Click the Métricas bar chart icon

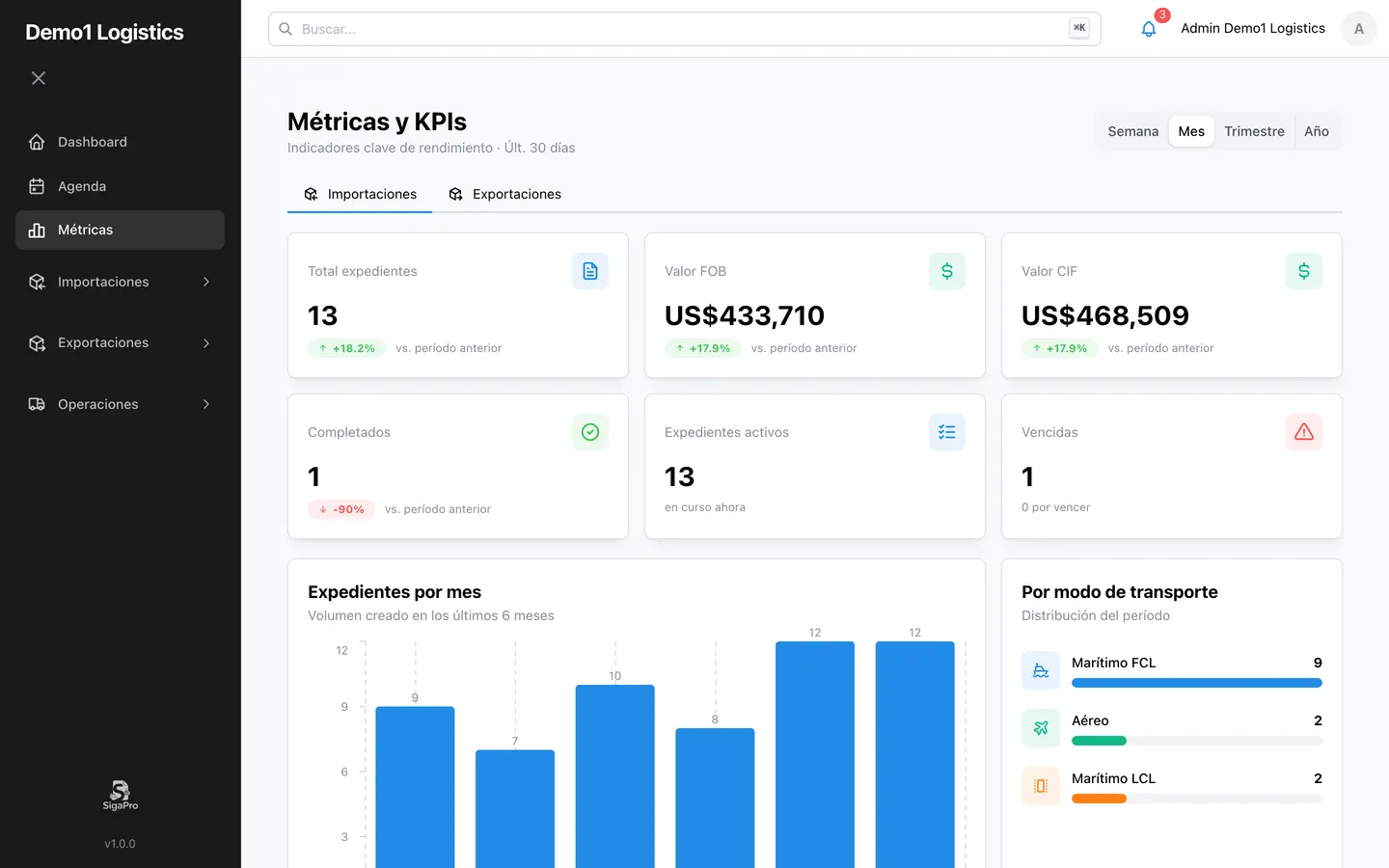tap(37, 230)
